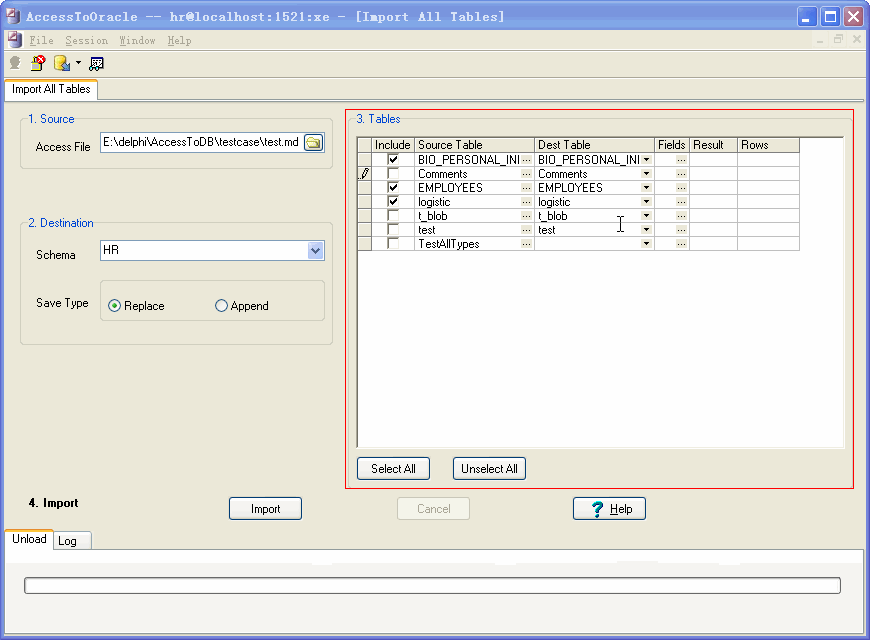Open Fields ellipsis for EMPLOYEES row
870x640 pixels.
click(x=681, y=188)
